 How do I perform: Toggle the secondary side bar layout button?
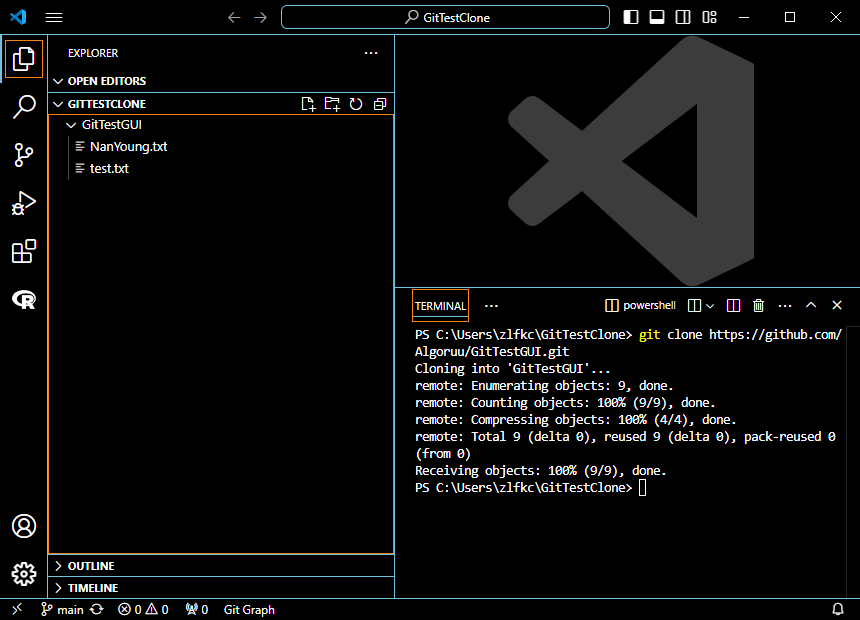[x=683, y=17]
